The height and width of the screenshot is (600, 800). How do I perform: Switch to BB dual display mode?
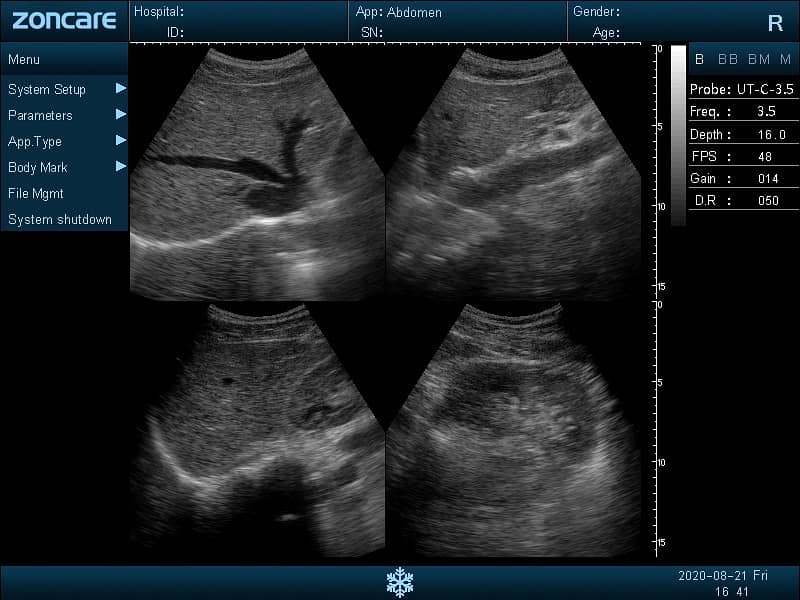point(728,59)
